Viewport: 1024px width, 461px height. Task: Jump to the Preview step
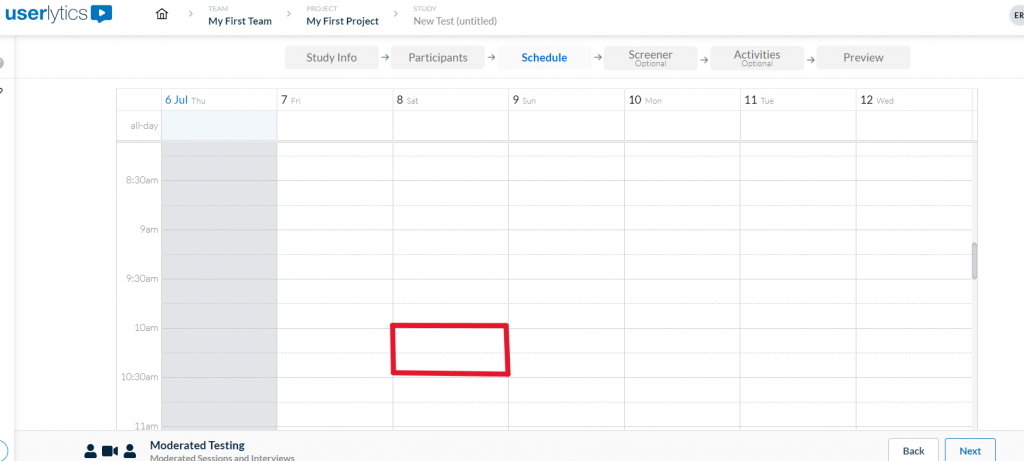(863, 58)
